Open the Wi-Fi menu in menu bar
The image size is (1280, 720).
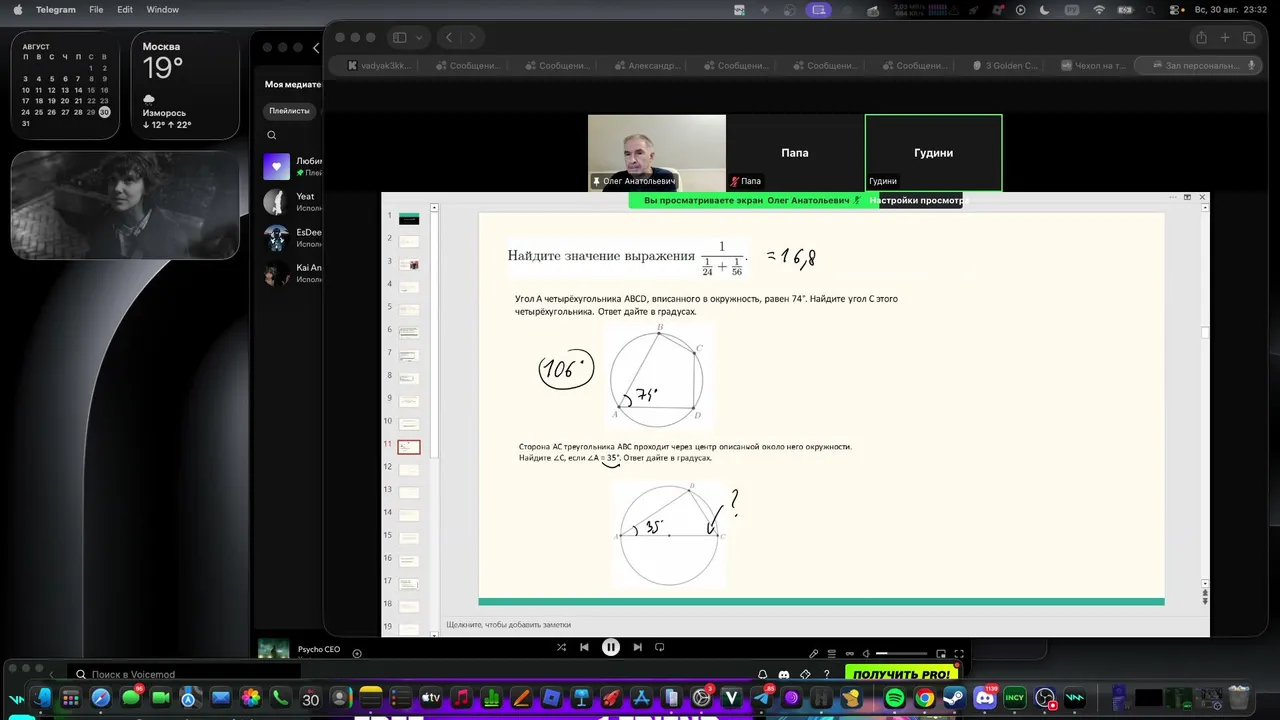pyautogui.click(x=1099, y=10)
